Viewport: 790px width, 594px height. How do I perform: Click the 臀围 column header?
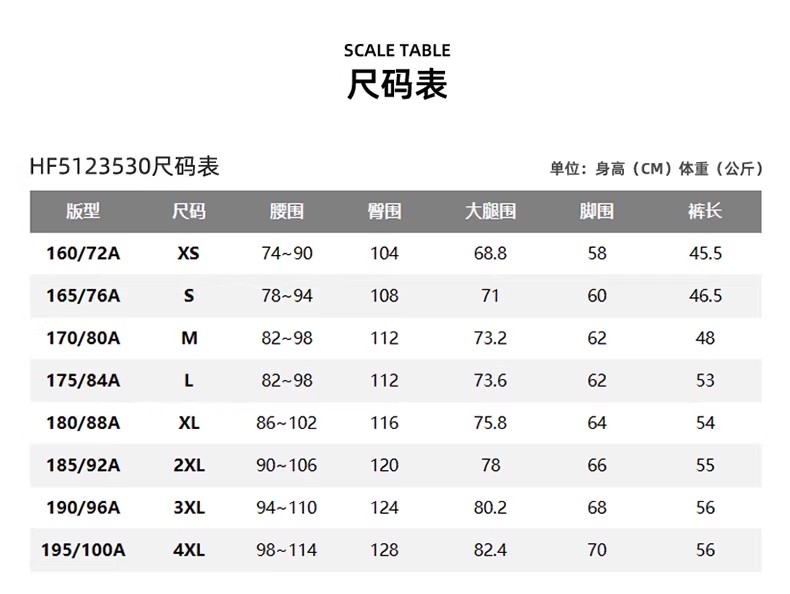(x=384, y=211)
